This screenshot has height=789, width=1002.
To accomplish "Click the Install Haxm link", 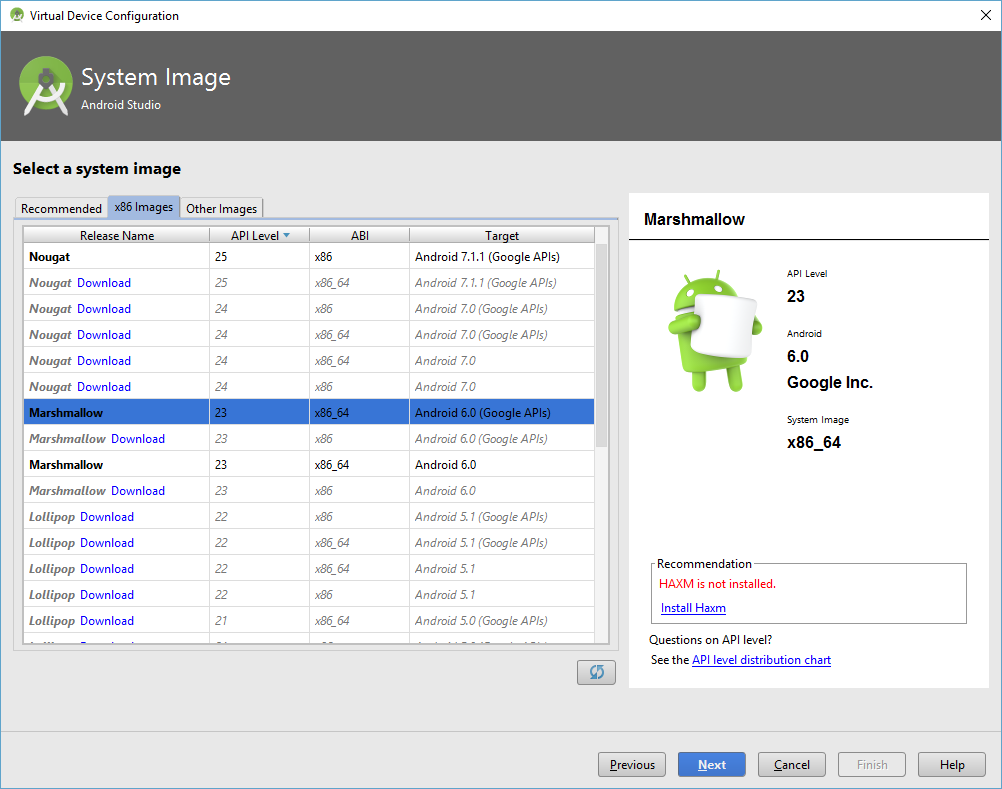I will coord(693,608).
